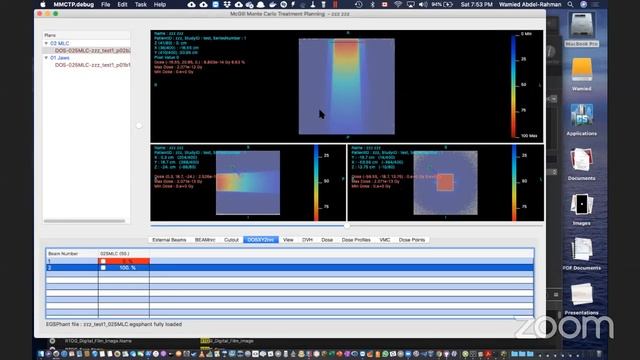Click the volume icon in menu bar

point(423,4)
